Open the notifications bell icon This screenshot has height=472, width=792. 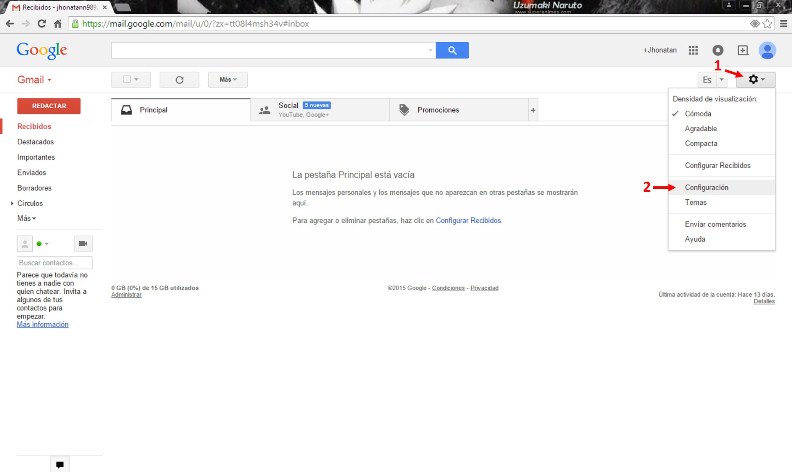[718, 50]
